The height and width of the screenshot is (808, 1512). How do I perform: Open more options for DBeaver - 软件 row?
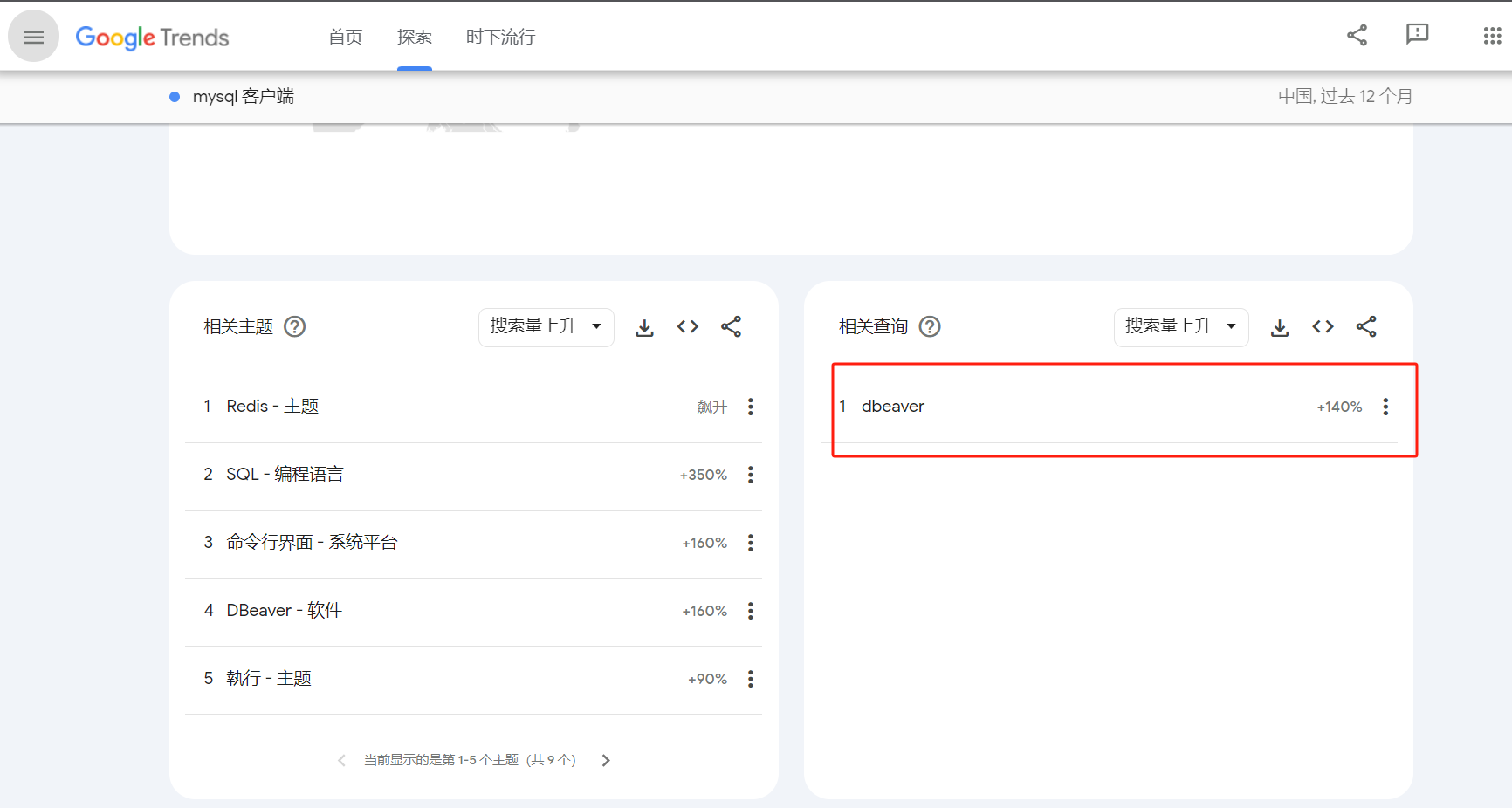coord(751,611)
